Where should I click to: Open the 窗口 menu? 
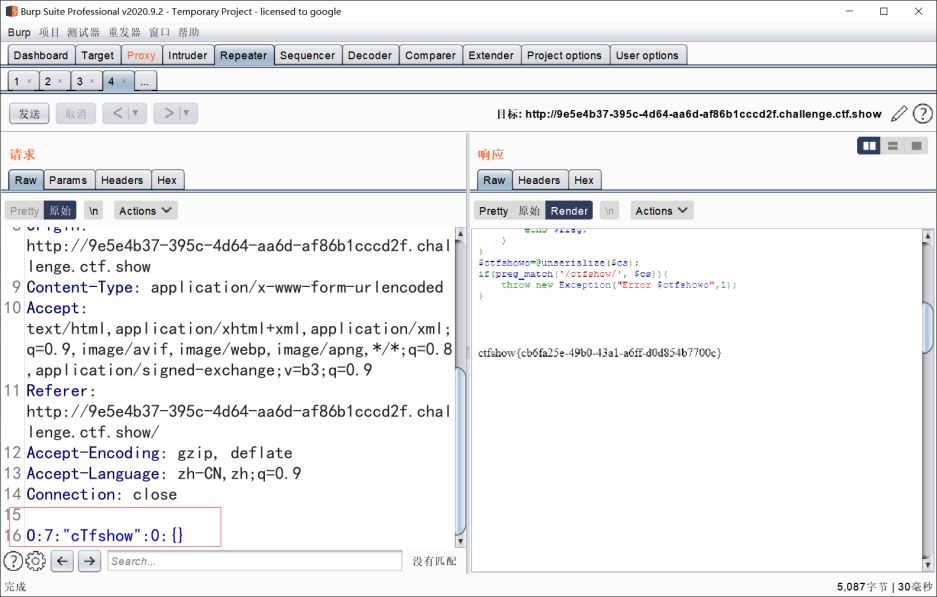pos(159,32)
